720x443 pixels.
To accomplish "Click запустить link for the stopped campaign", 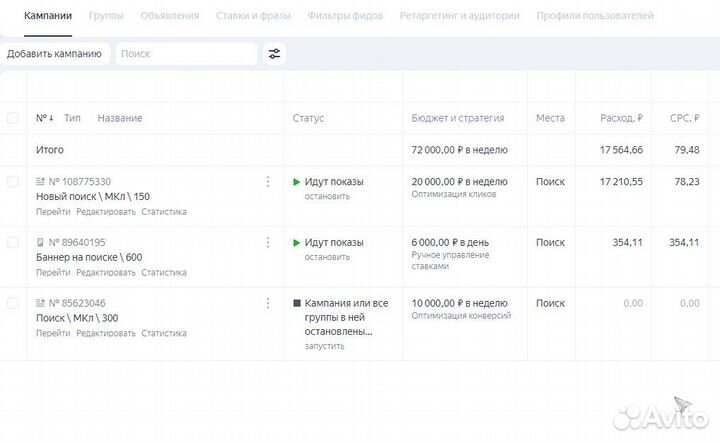I will pyautogui.click(x=324, y=346).
